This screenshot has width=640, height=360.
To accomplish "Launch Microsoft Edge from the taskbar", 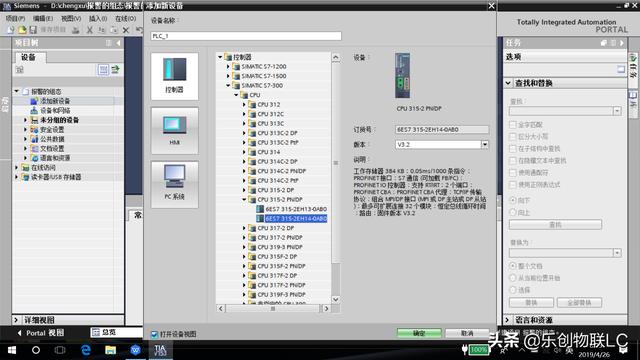I will point(86,350).
